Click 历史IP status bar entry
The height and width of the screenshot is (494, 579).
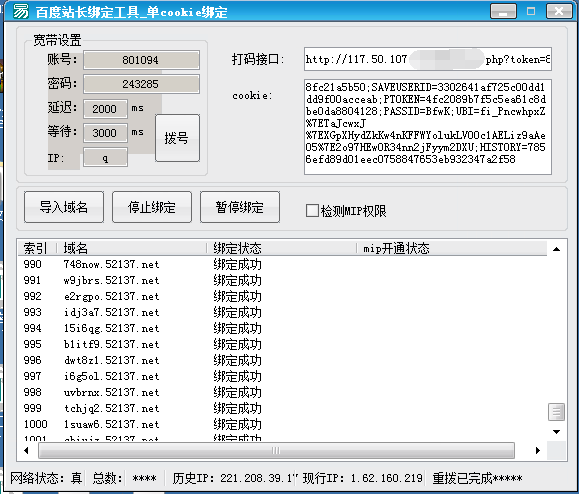[234, 478]
